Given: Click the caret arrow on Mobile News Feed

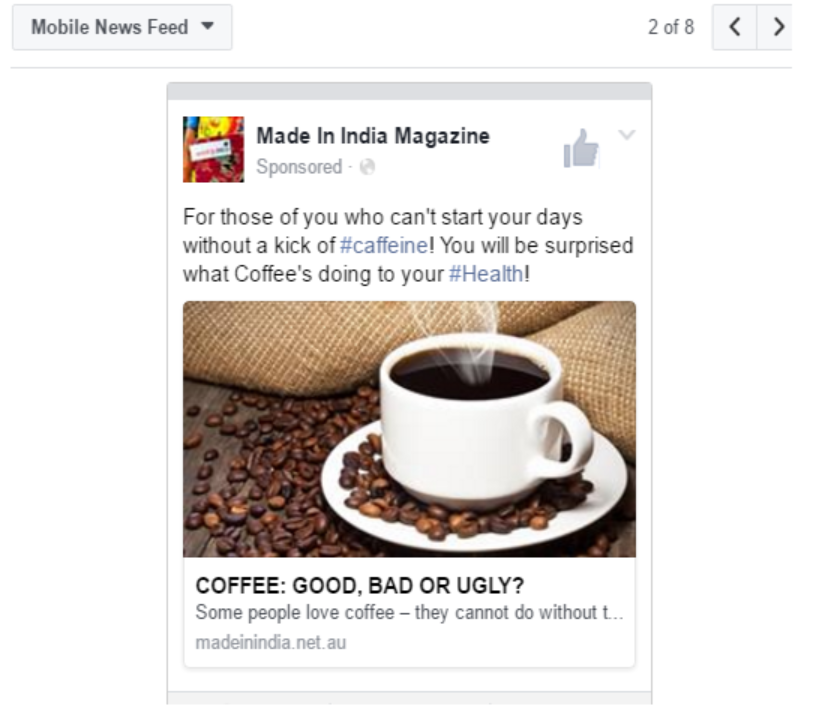Looking at the screenshot, I should tap(208, 26).
